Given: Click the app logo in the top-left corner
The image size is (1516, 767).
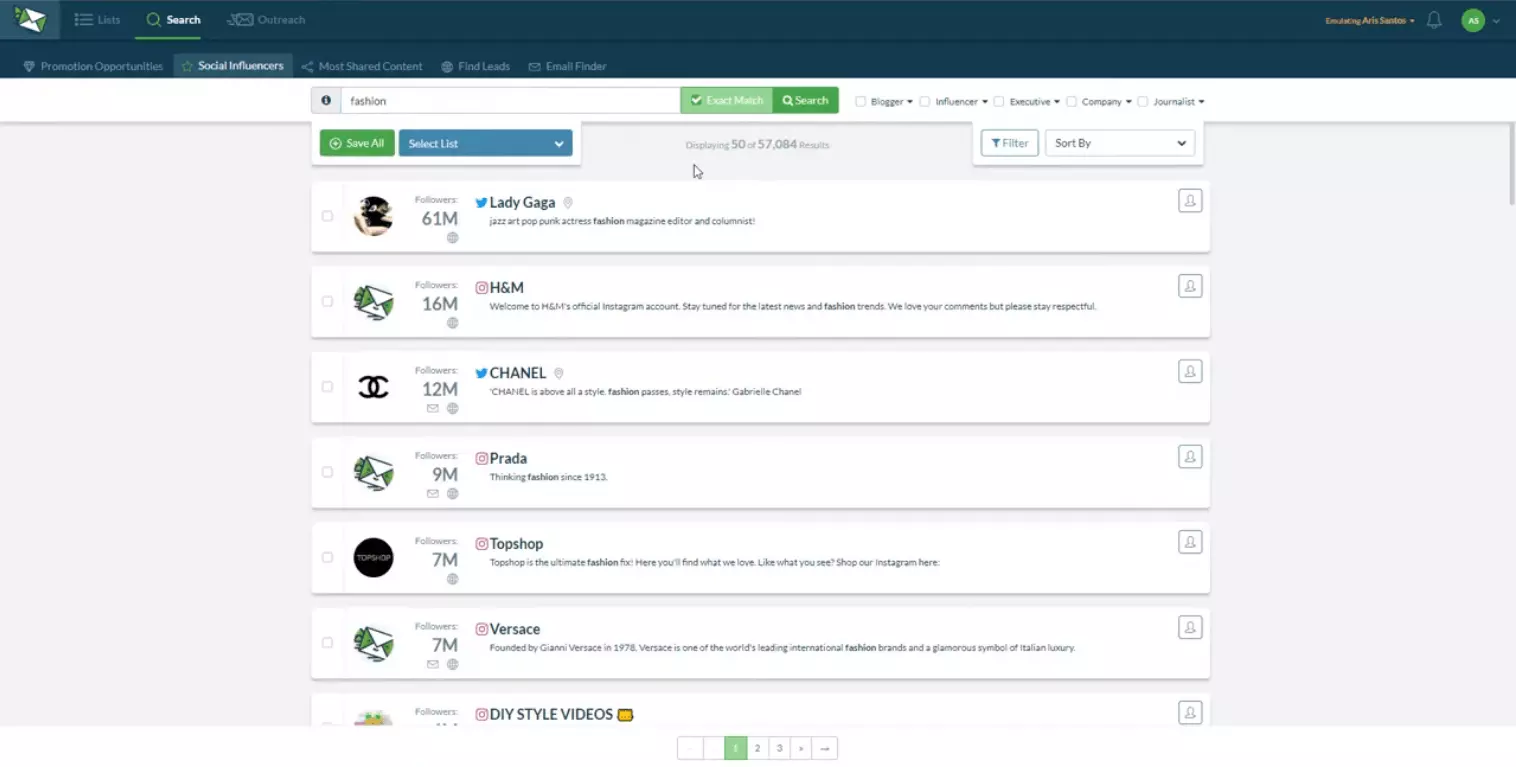Looking at the screenshot, I should [30, 19].
